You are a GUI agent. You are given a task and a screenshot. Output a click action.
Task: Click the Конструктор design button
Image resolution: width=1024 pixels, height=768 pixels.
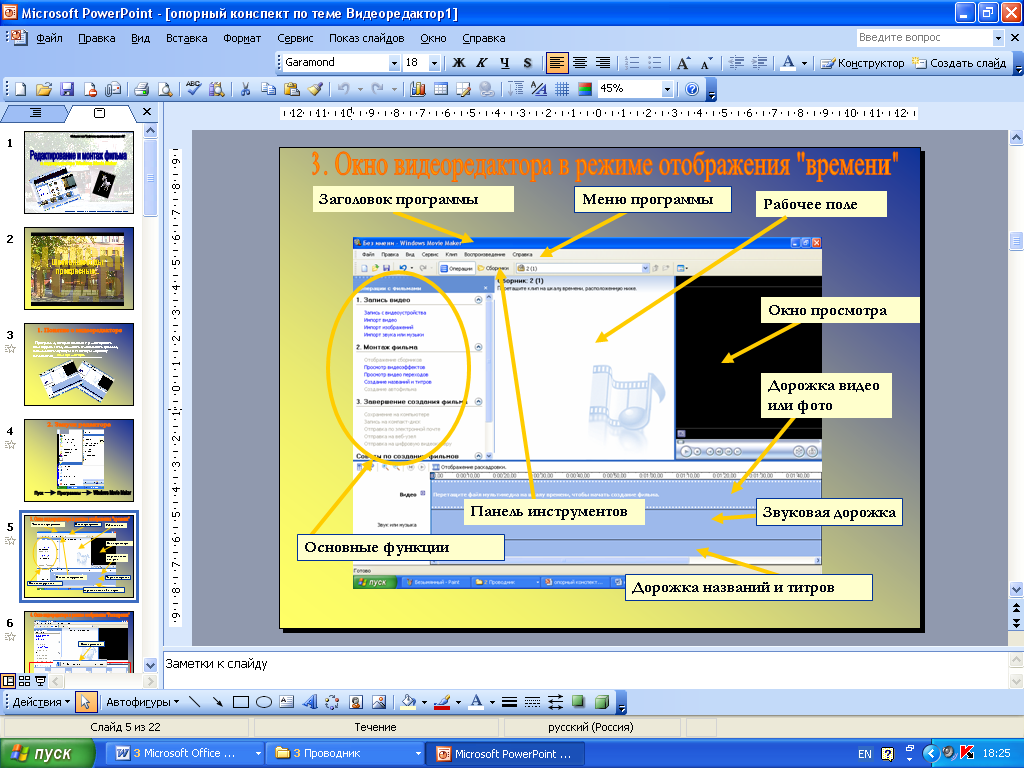(x=862, y=63)
